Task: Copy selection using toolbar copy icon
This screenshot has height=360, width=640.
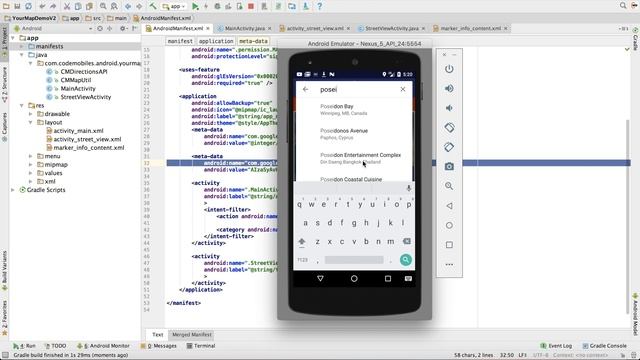Action: (x=78, y=6)
